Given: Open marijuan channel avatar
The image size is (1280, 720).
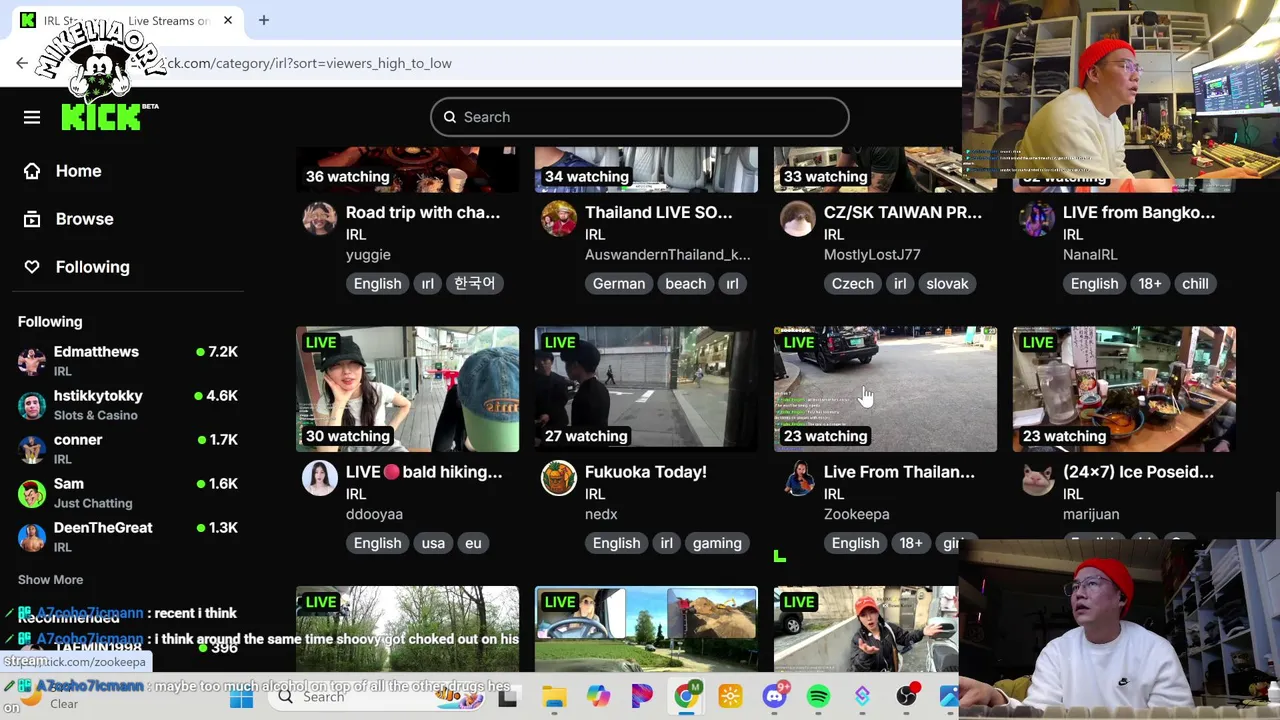Looking at the screenshot, I should point(1037,478).
